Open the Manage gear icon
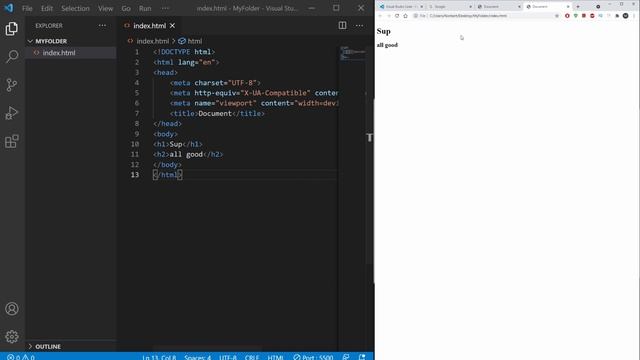This screenshot has width=640, height=360. (12, 336)
